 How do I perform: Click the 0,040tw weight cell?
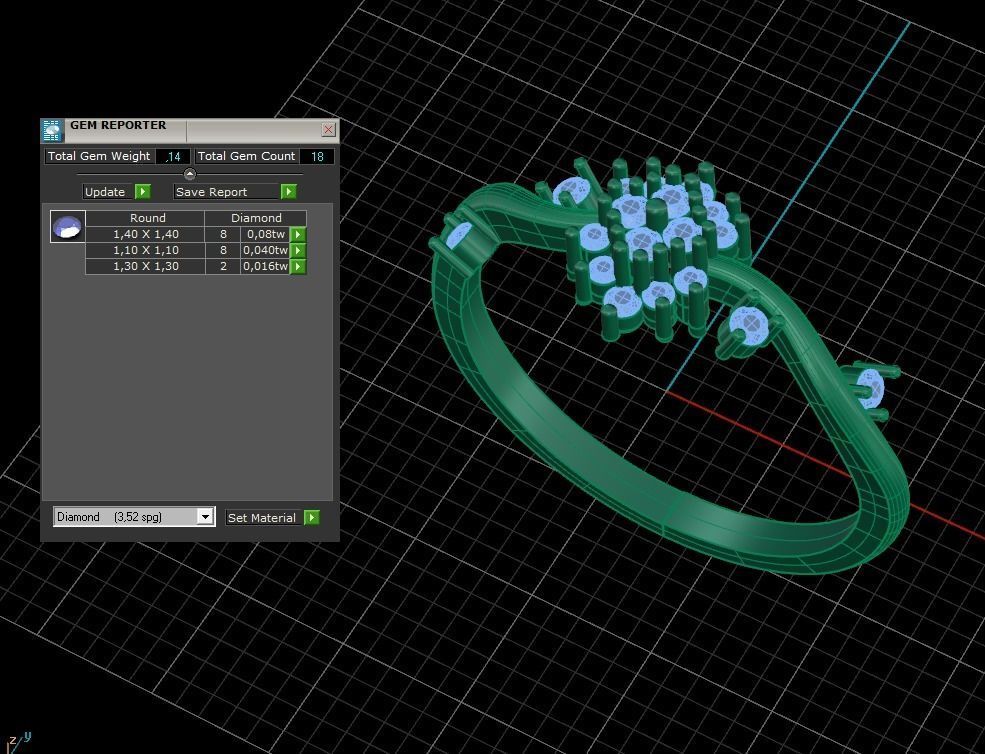pyautogui.click(x=266, y=250)
